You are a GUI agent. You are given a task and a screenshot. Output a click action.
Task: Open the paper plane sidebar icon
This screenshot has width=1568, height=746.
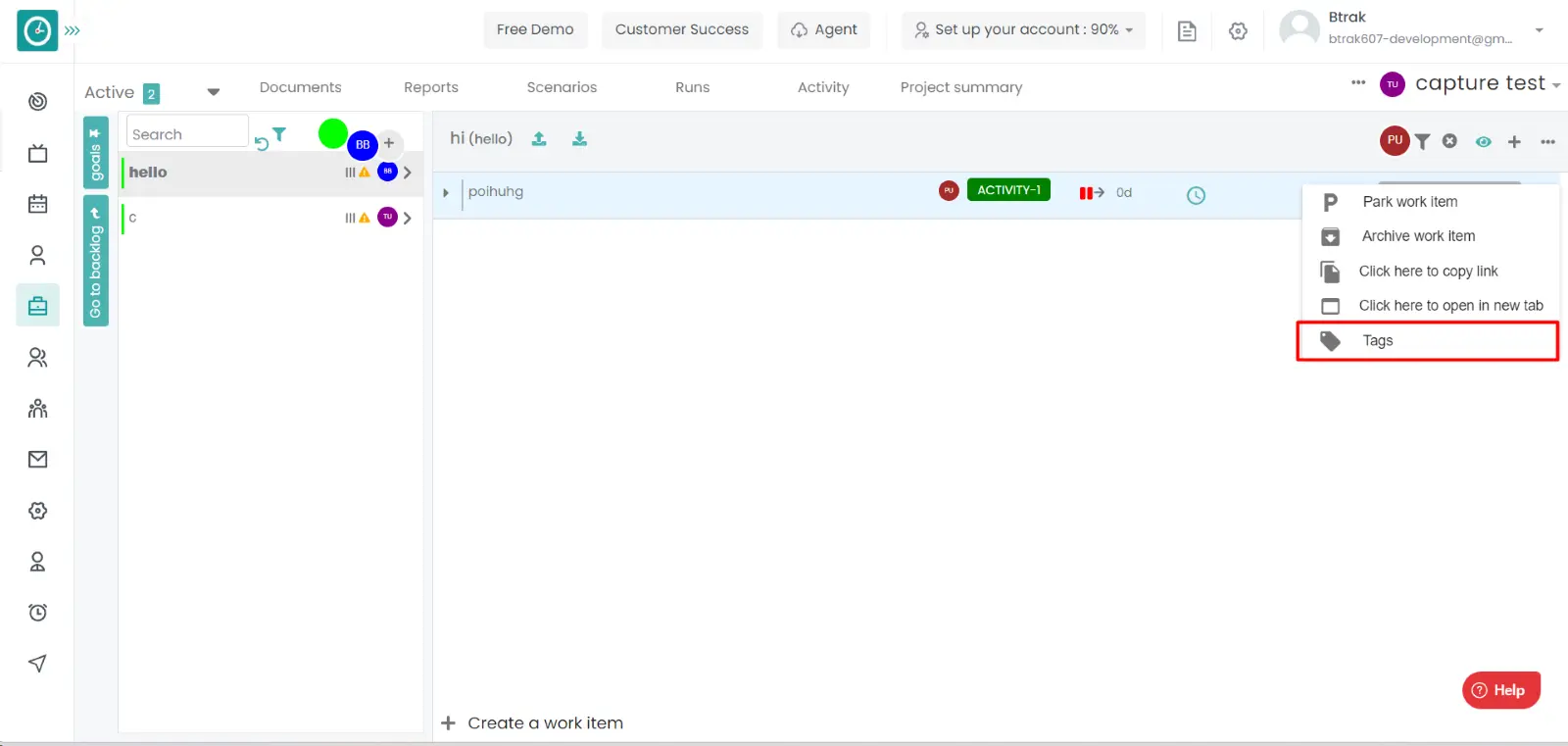pos(37,664)
